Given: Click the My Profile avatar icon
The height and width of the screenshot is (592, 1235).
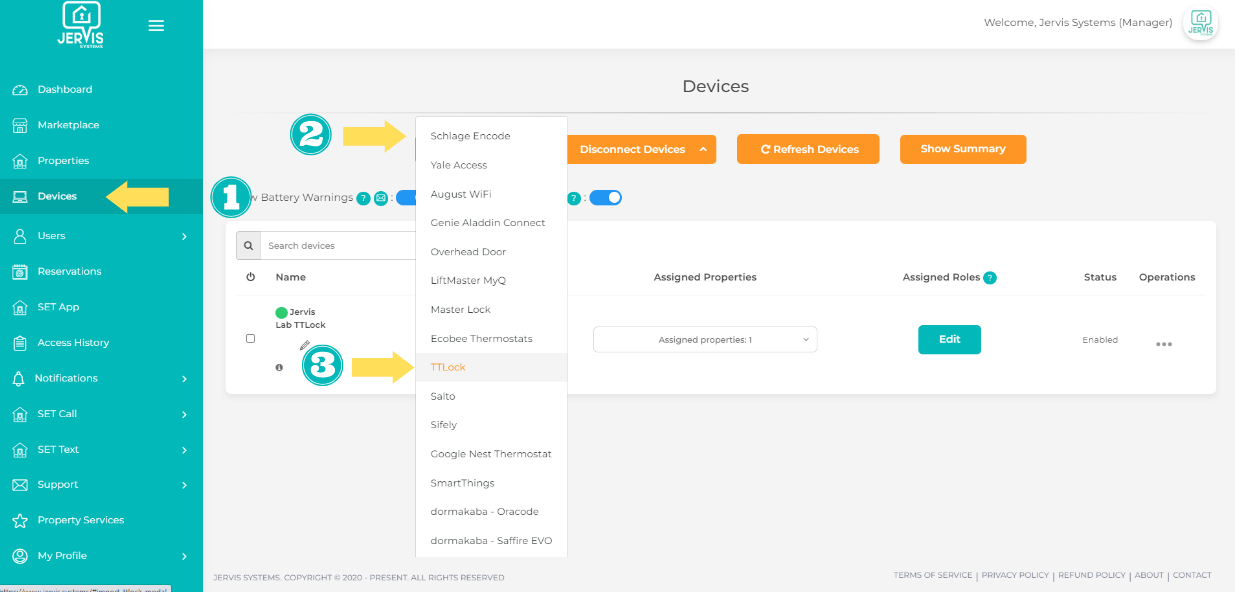Looking at the screenshot, I should 19,556.
